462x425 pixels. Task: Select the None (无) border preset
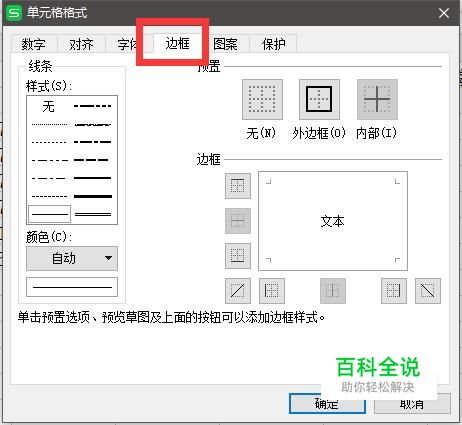262,99
